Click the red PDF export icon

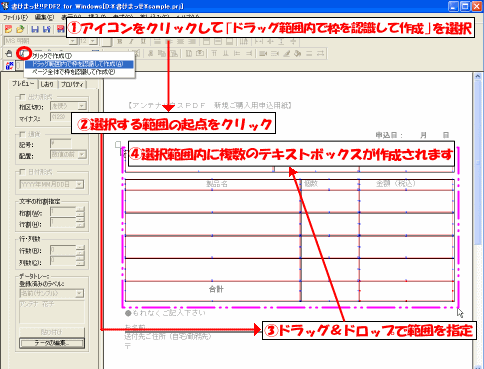point(61,29)
